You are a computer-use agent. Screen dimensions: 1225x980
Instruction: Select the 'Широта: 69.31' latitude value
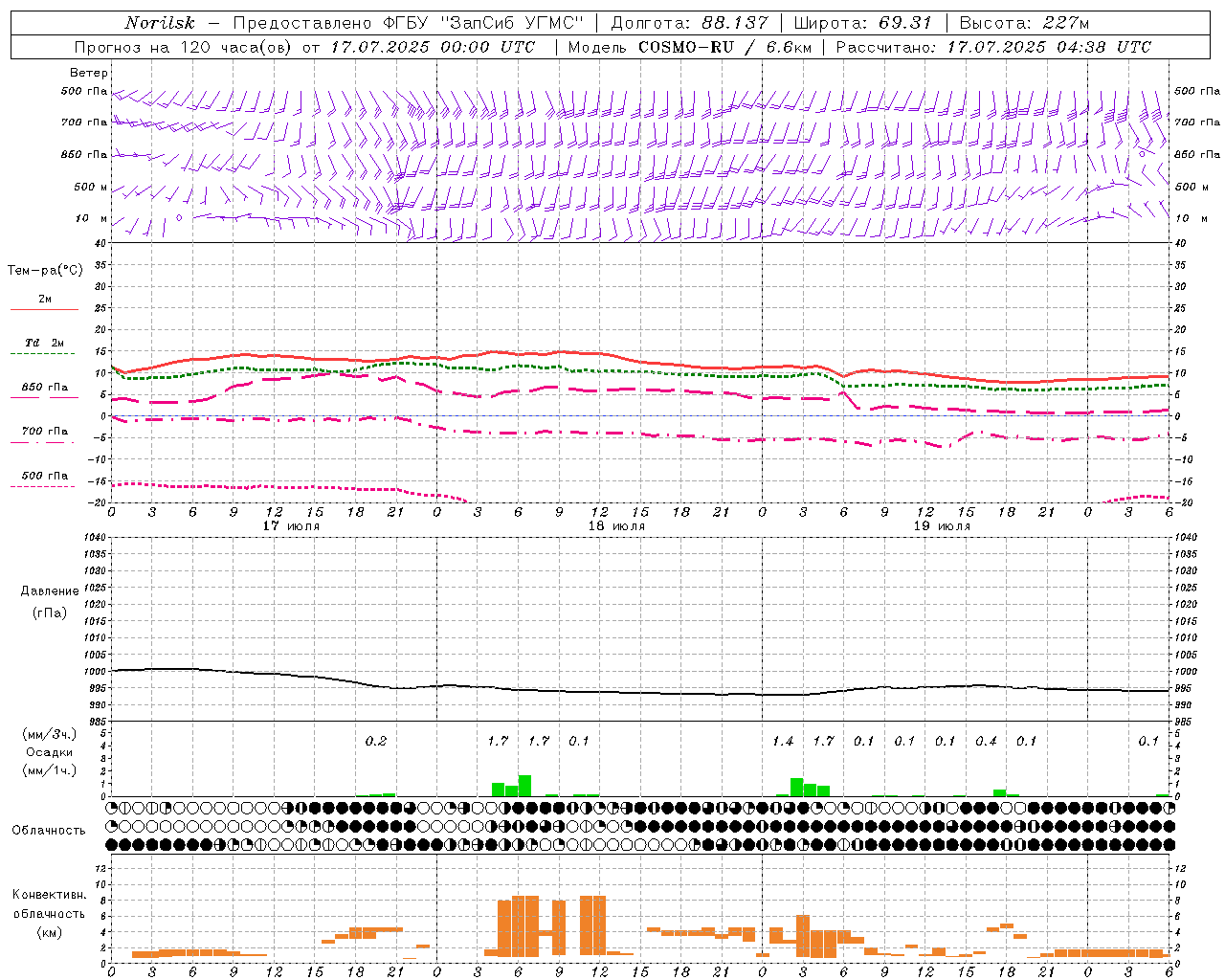862,23
